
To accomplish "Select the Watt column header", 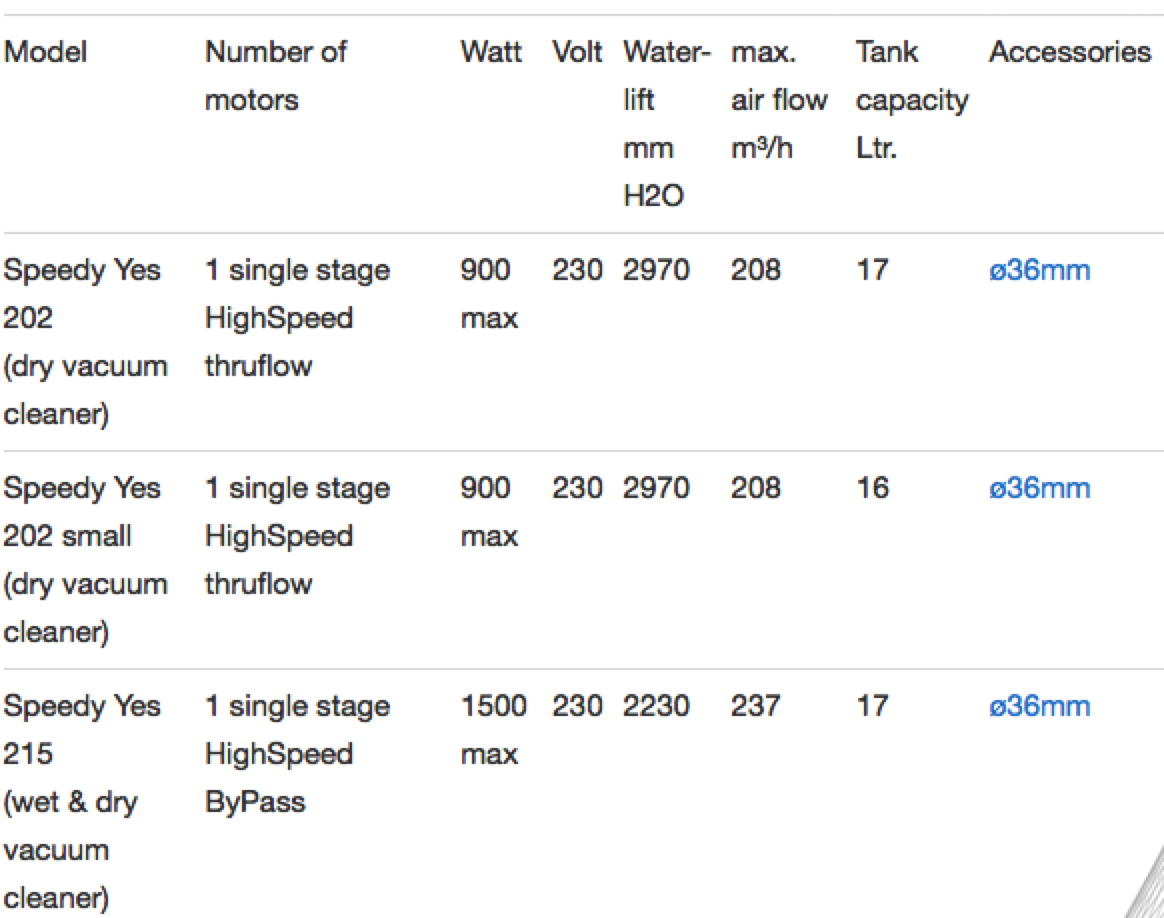I will click(x=491, y=52).
